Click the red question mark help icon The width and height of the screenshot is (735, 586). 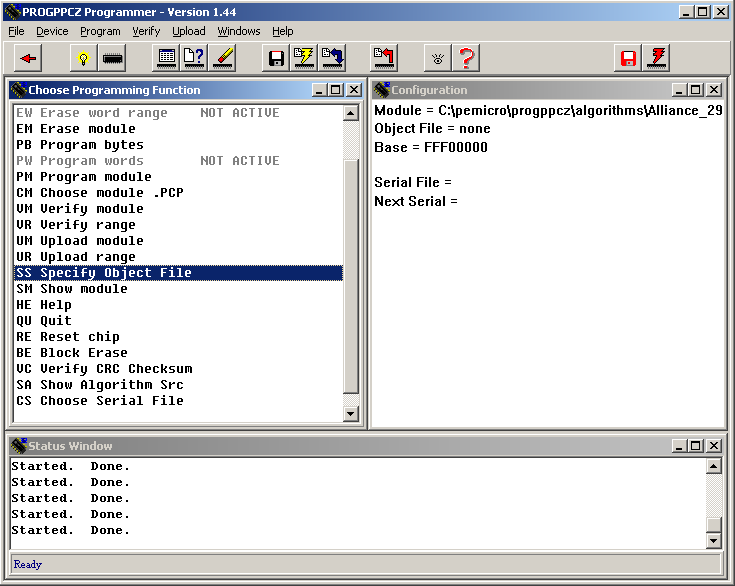(x=466, y=58)
